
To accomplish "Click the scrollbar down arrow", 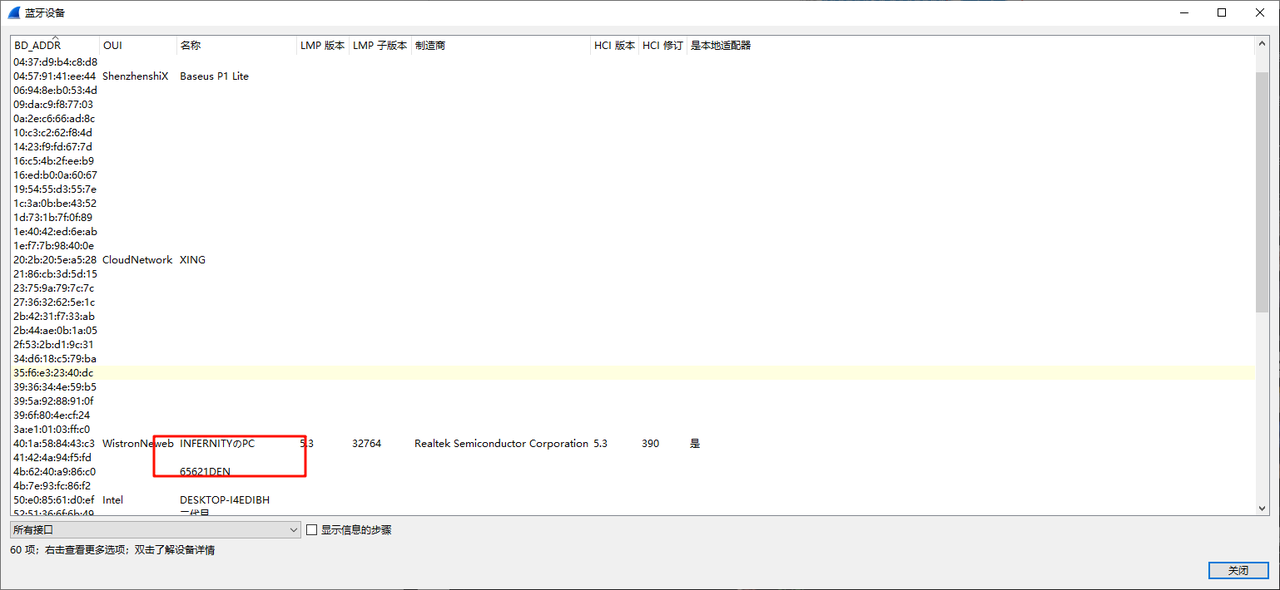I will [1262, 508].
